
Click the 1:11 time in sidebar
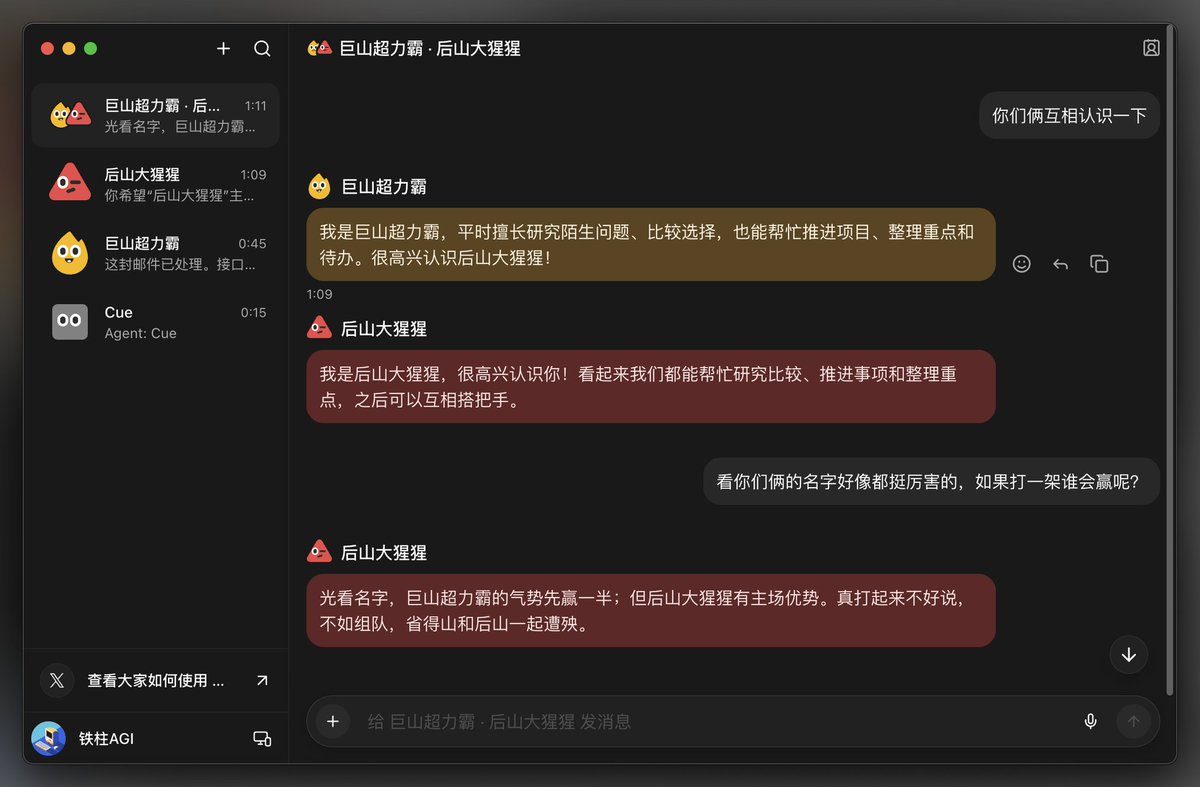coord(255,105)
